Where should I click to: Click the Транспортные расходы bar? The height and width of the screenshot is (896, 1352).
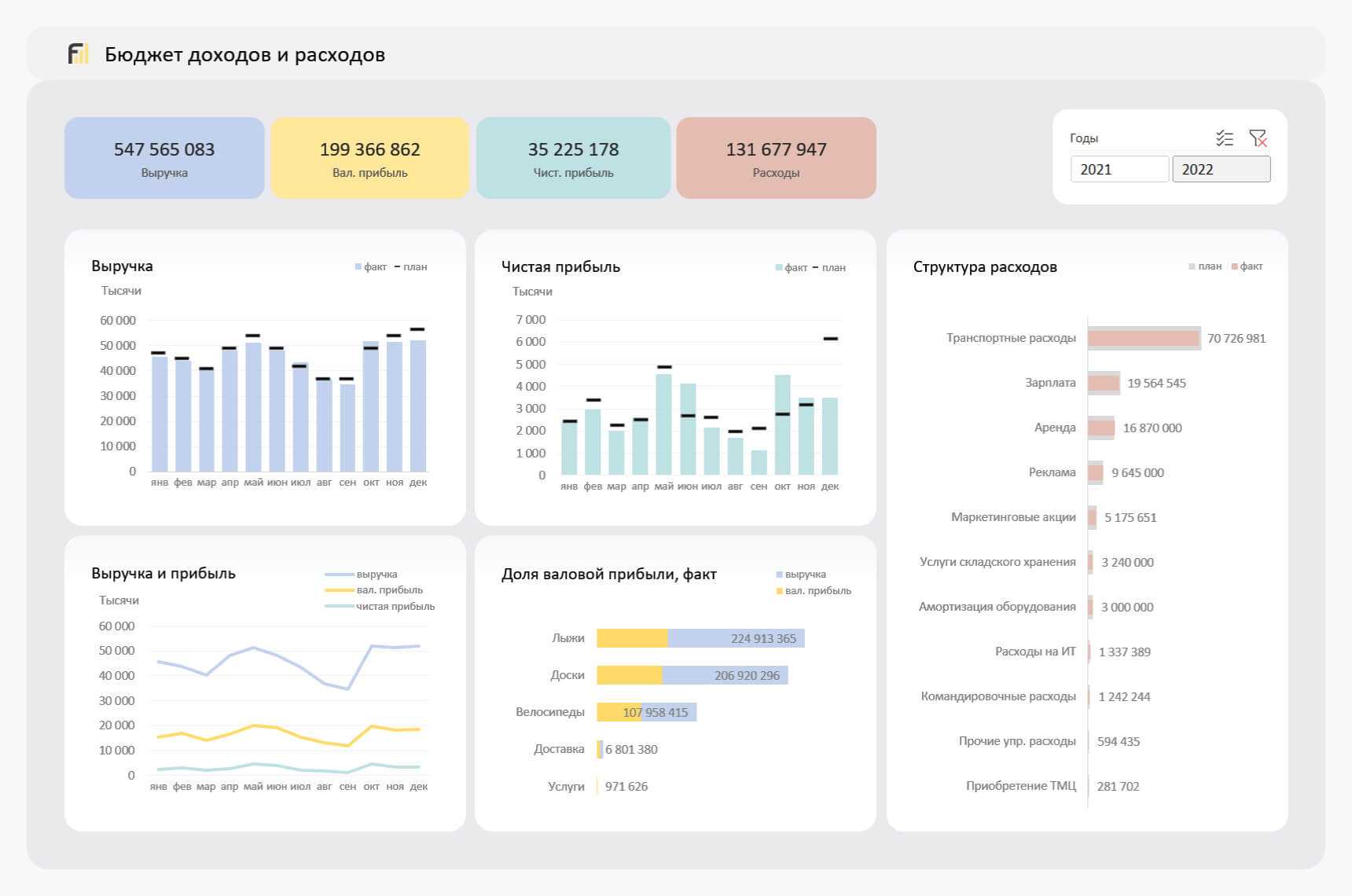pos(1143,339)
